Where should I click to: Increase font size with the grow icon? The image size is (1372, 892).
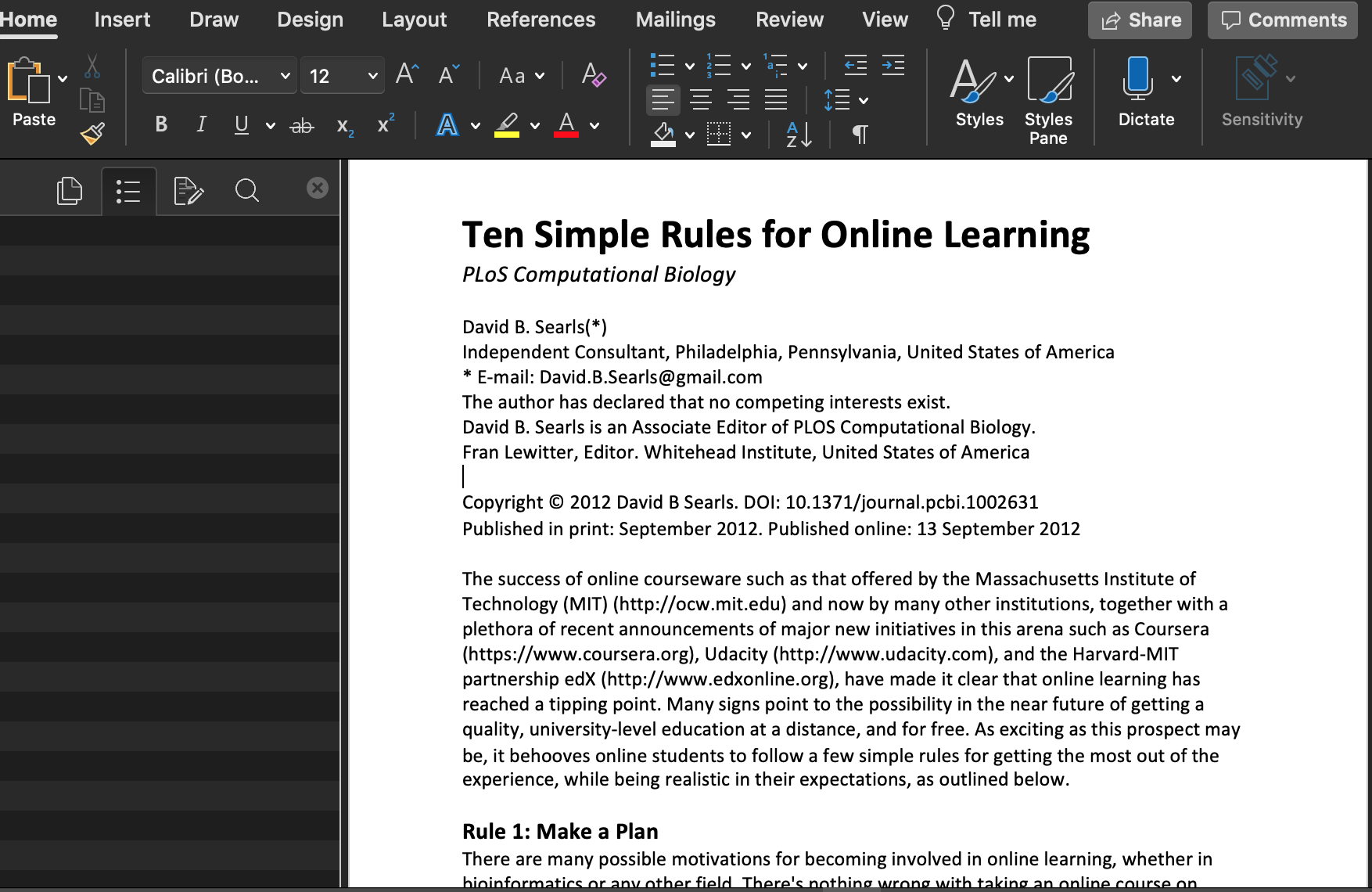coord(407,75)
